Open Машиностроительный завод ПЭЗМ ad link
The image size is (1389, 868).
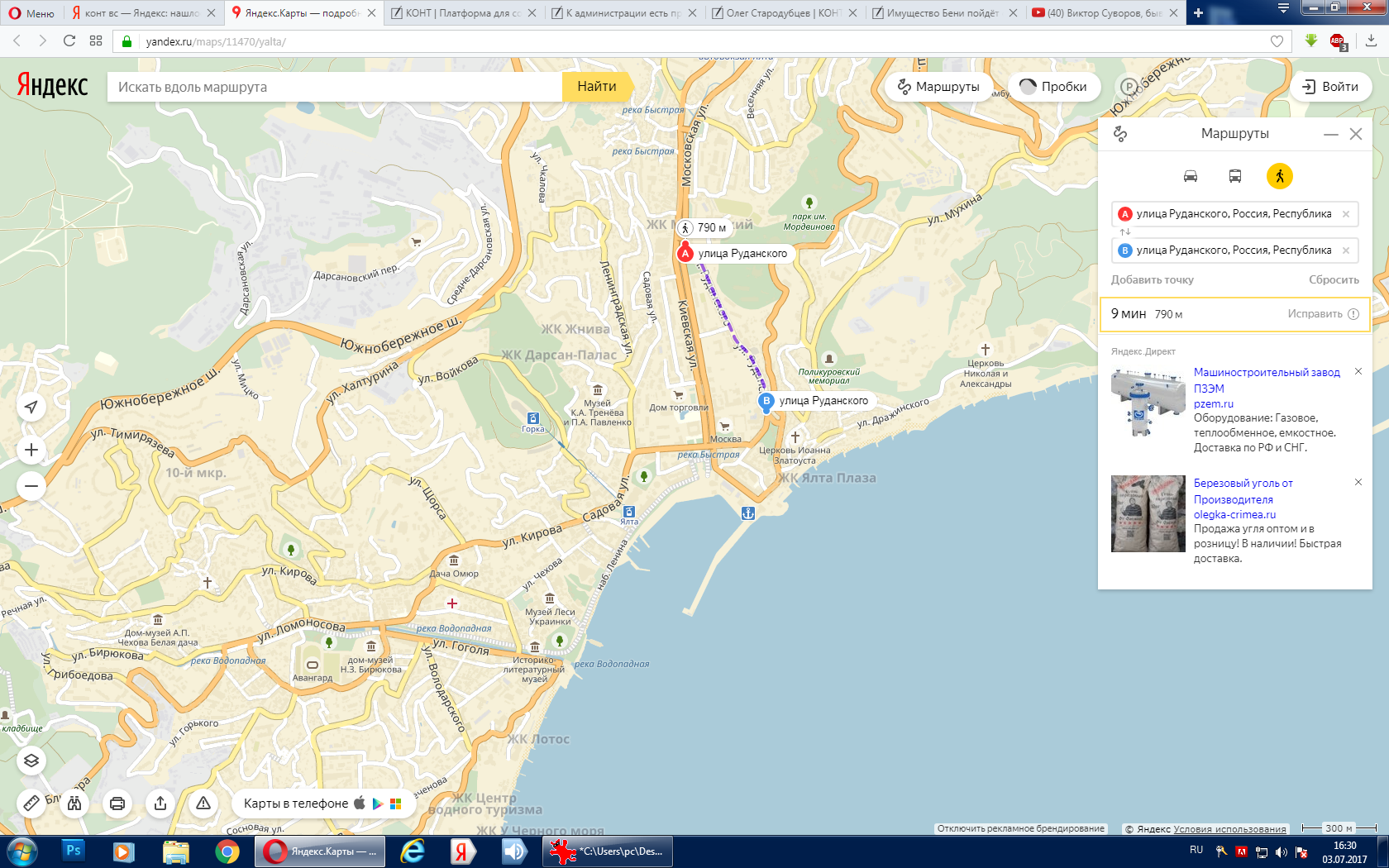click(1267, 380)
